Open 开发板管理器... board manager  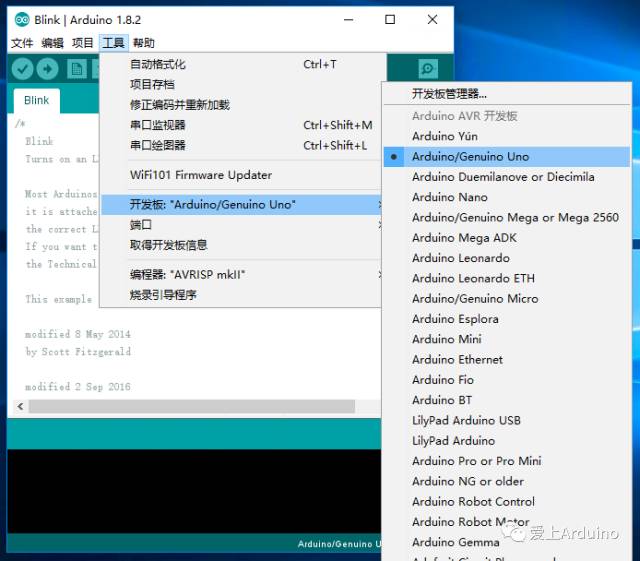(507, 94)
